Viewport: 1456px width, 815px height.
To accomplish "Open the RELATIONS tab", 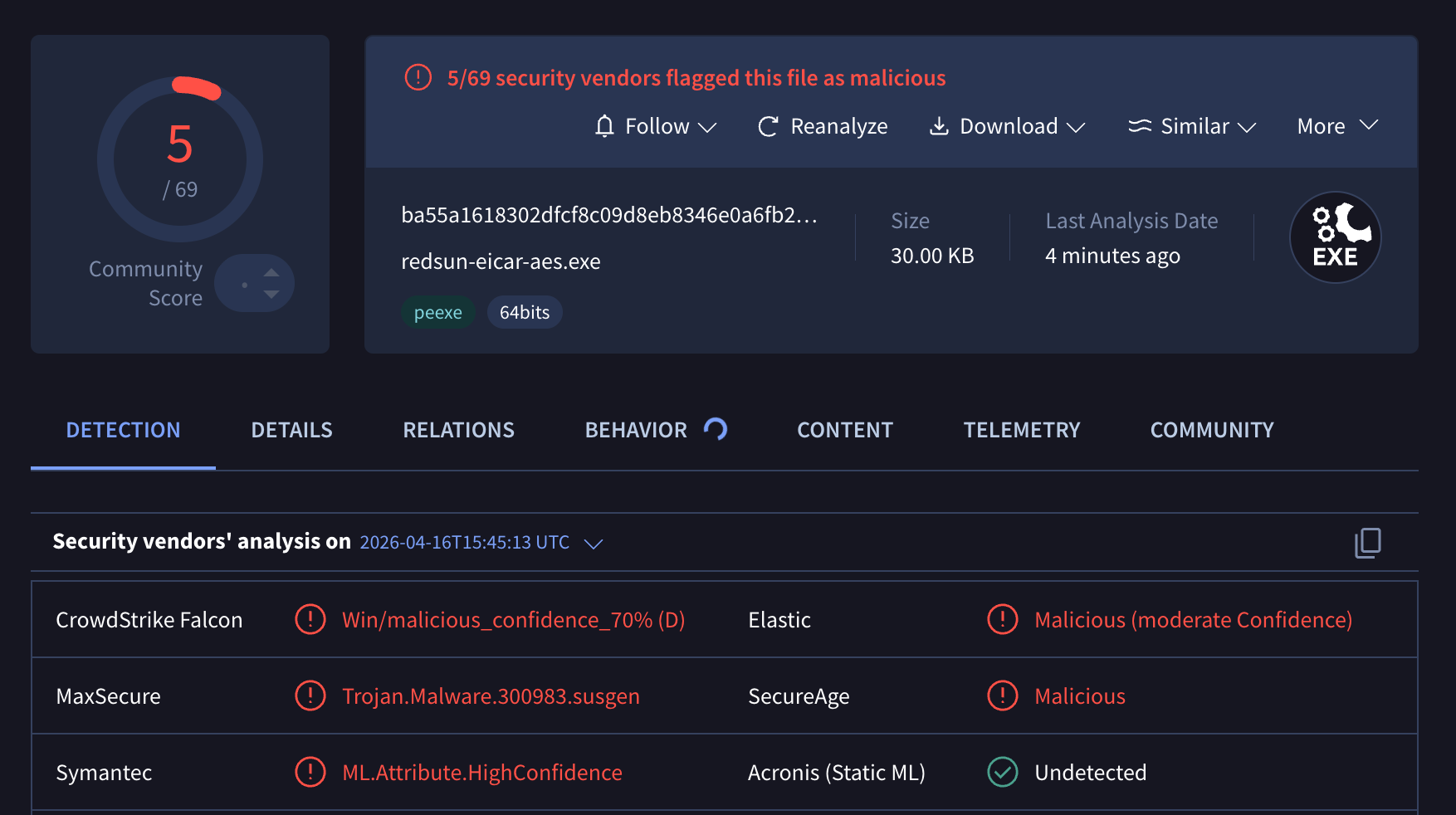I will (458, 430).
